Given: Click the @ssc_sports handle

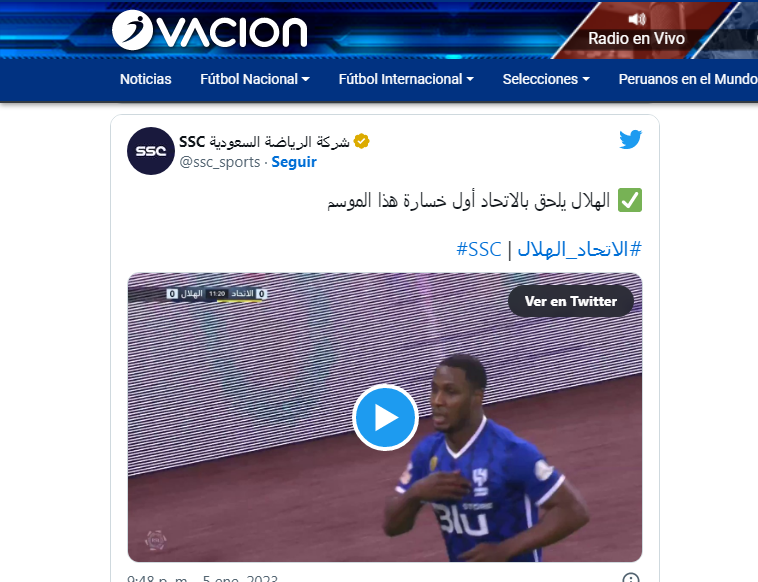Looking at the screenshot, I should [219, 162].
